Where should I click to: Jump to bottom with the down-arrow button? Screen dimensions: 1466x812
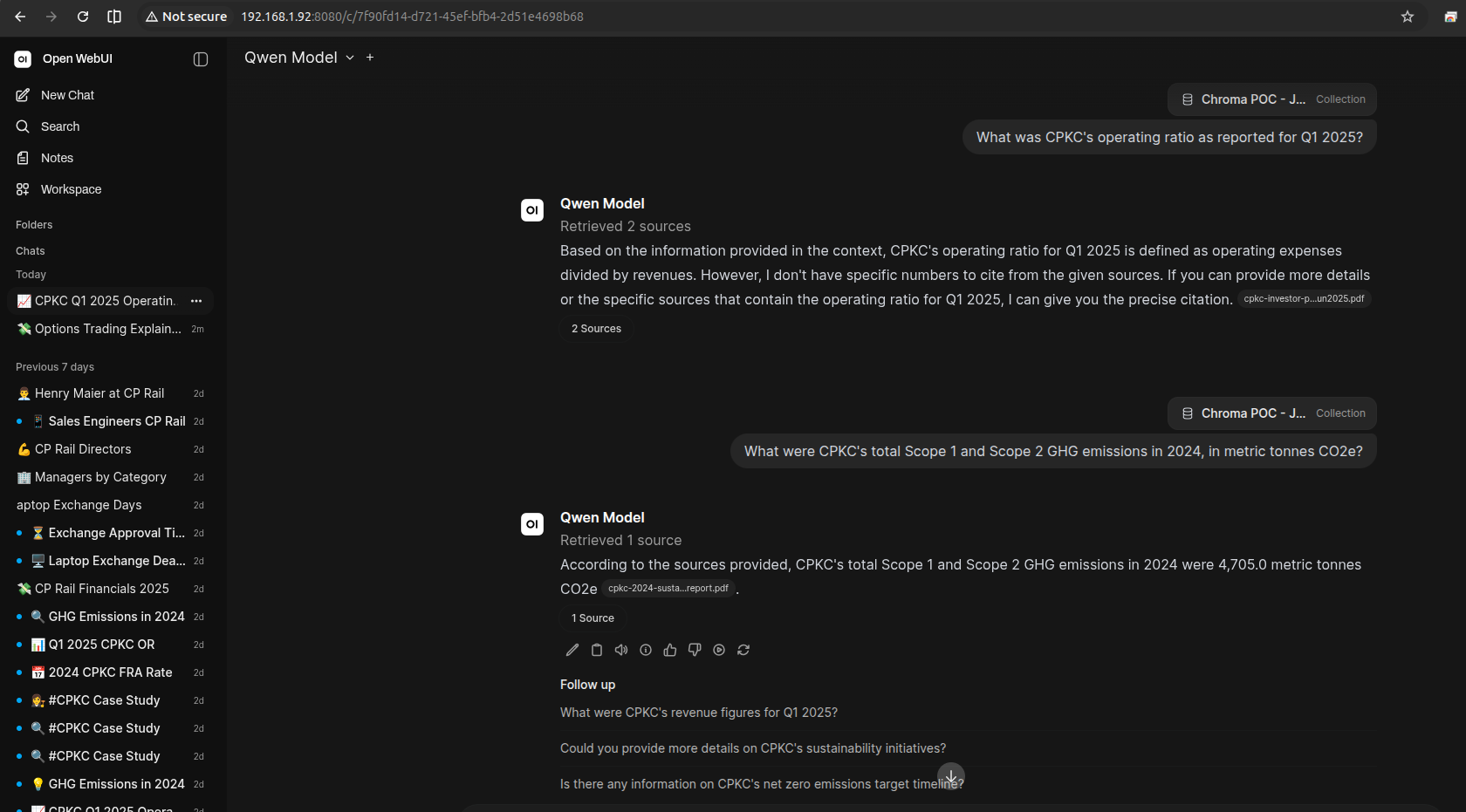click(x=951, y=776)
